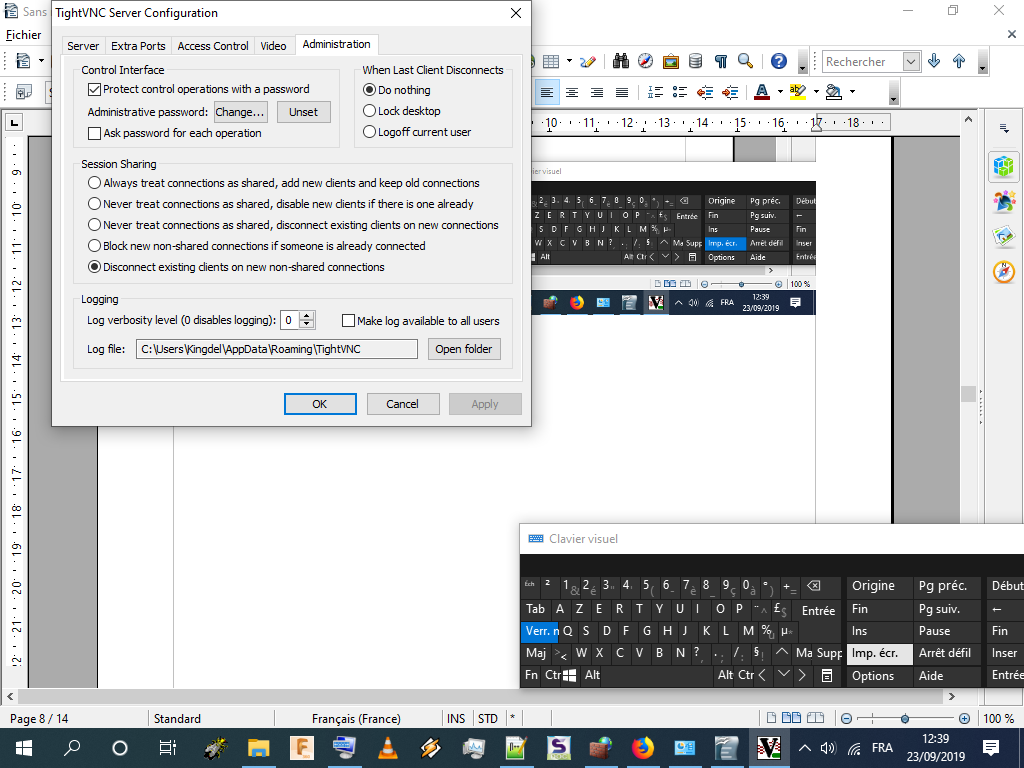
Task: Toggle nonprinting characters pilcrow icon
Action: point(721,61)
